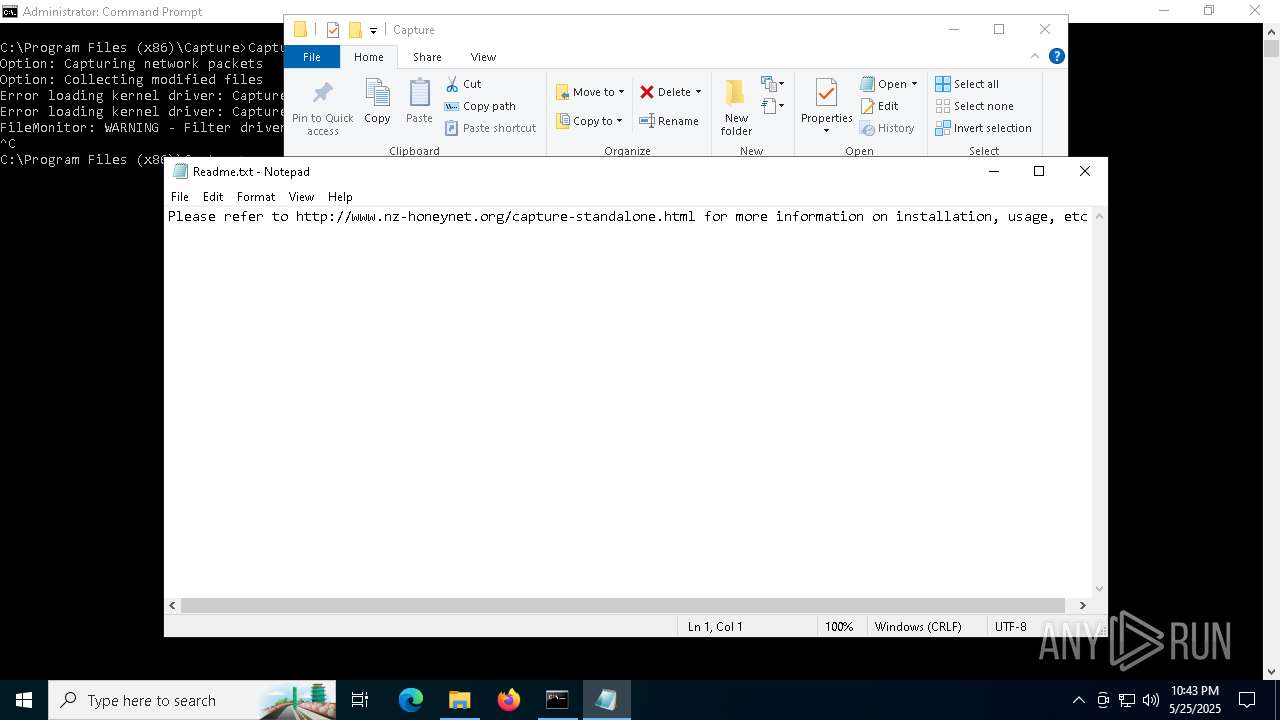Maximize the Notepad window

(1039, 171)
